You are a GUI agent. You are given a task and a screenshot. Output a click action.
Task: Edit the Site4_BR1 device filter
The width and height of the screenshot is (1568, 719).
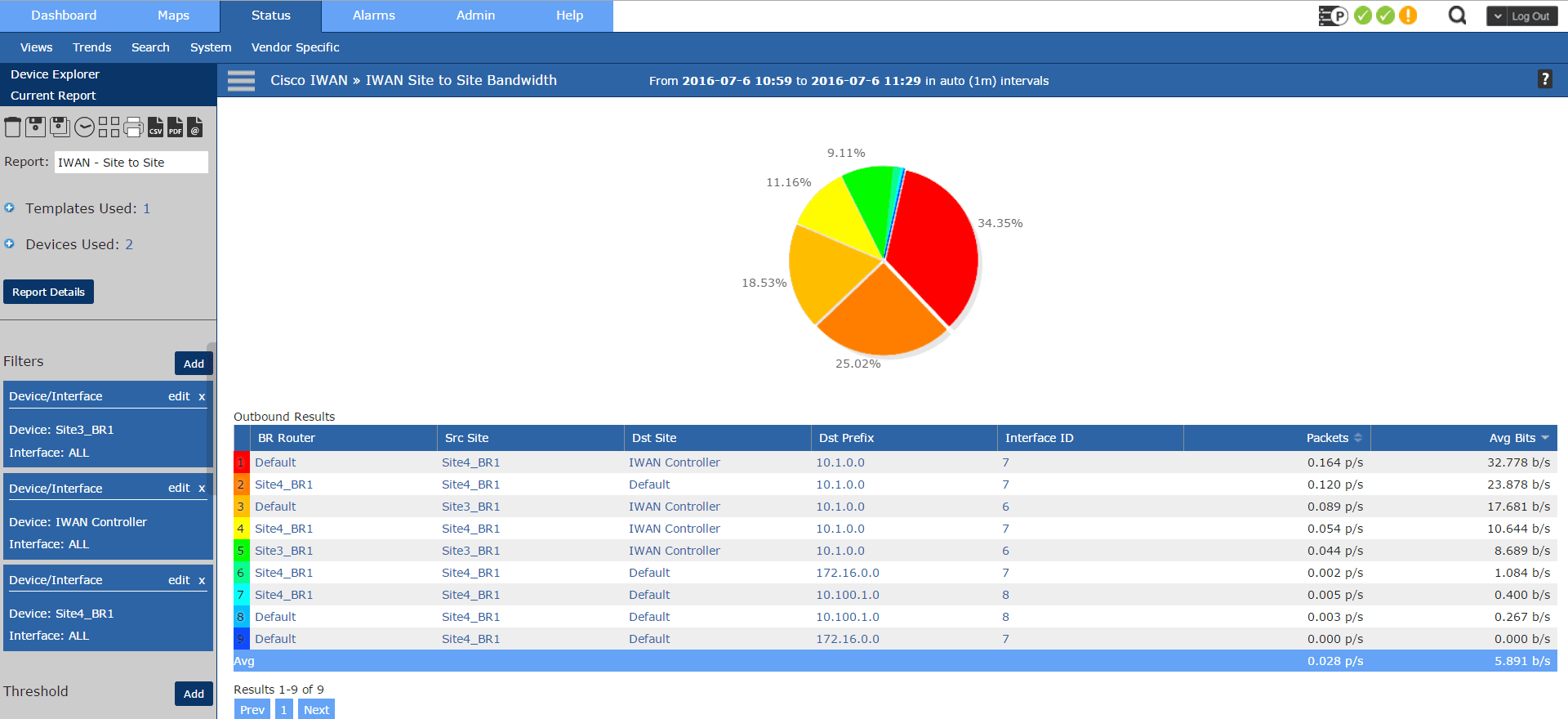click(x=179, y=580)
